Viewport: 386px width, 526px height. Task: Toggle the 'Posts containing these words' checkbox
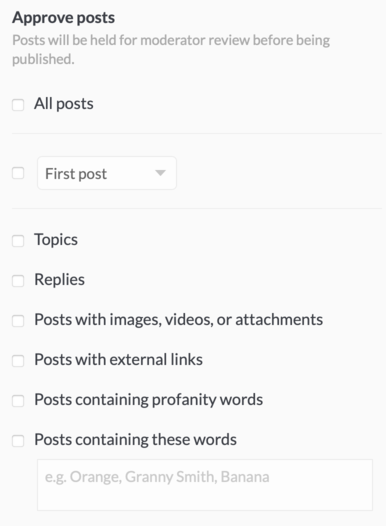(18, 441)
